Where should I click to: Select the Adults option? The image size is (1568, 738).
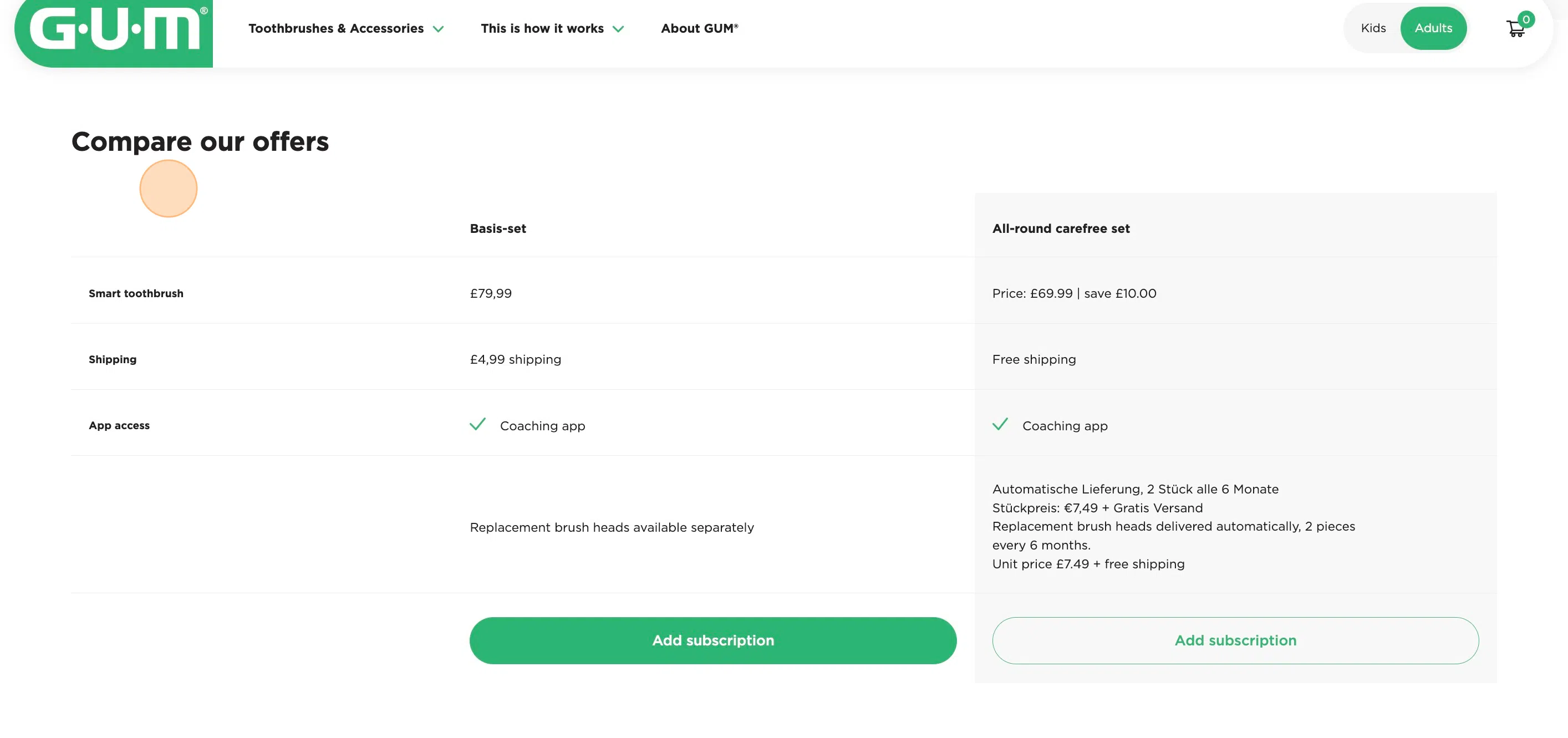pyautogui.click(x=1433, y=28)
